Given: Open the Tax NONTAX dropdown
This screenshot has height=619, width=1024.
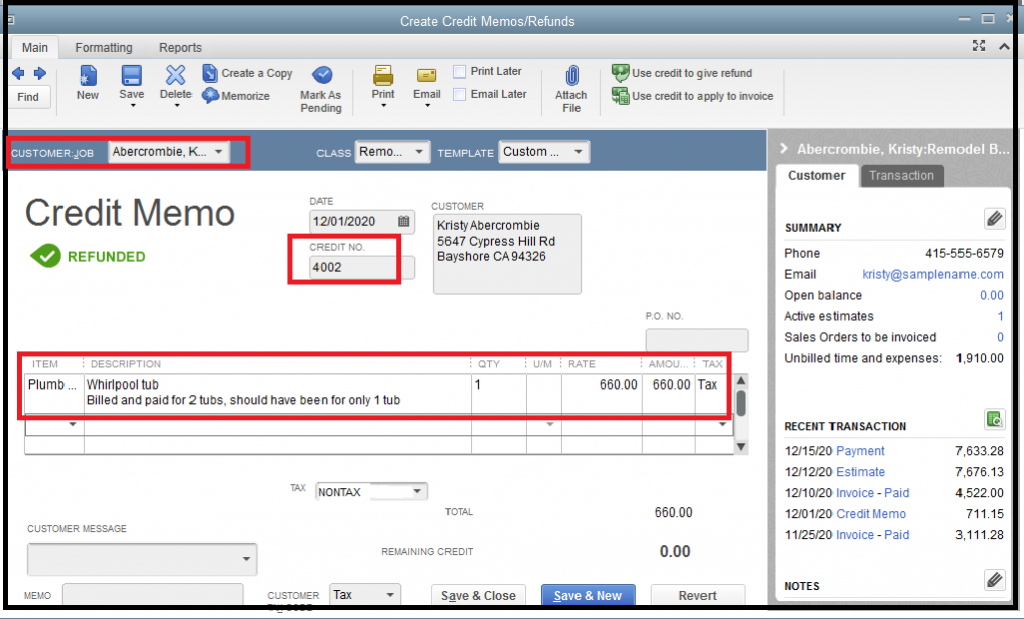Looking at the screenshot, I should pos(417,492).
